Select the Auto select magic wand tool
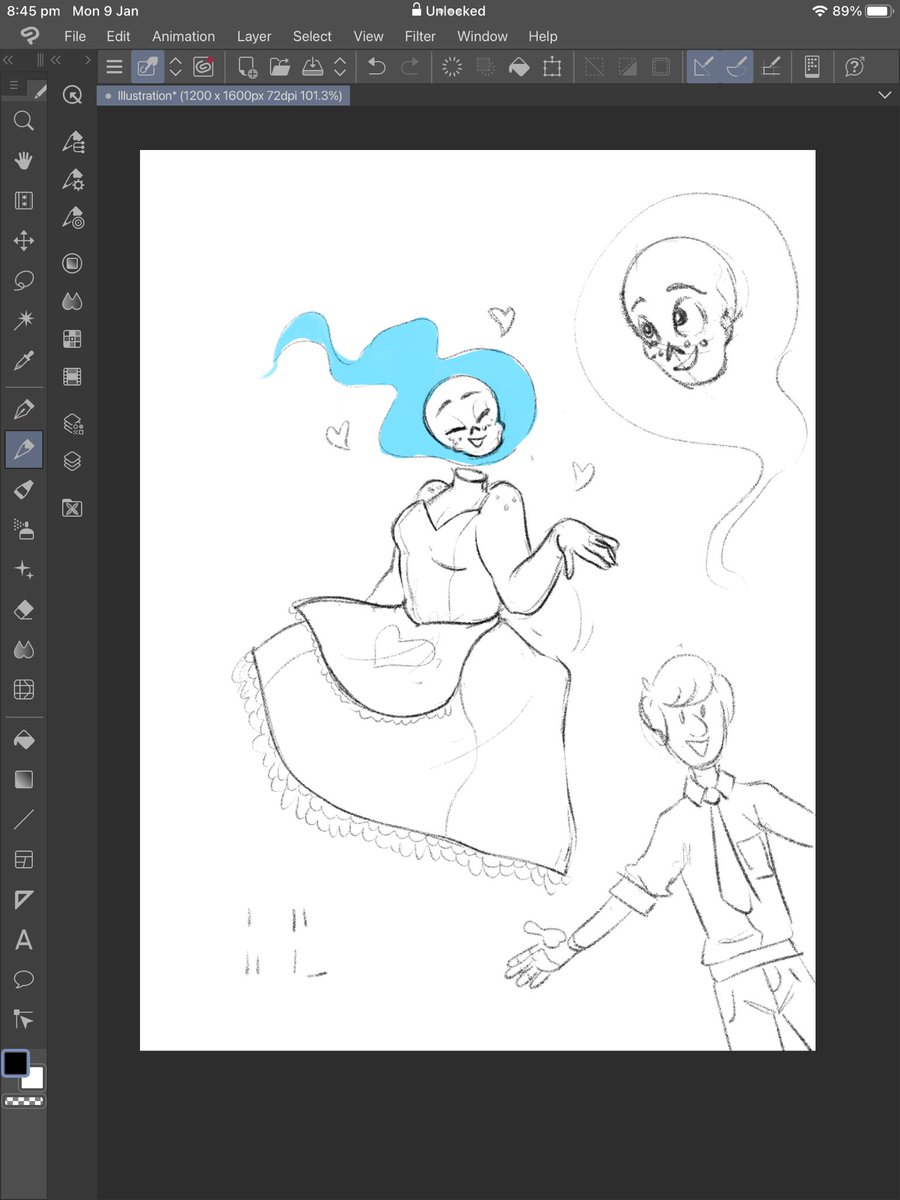Image resolution: width=900 pixels, height=1200 pixels. (24, 321)
